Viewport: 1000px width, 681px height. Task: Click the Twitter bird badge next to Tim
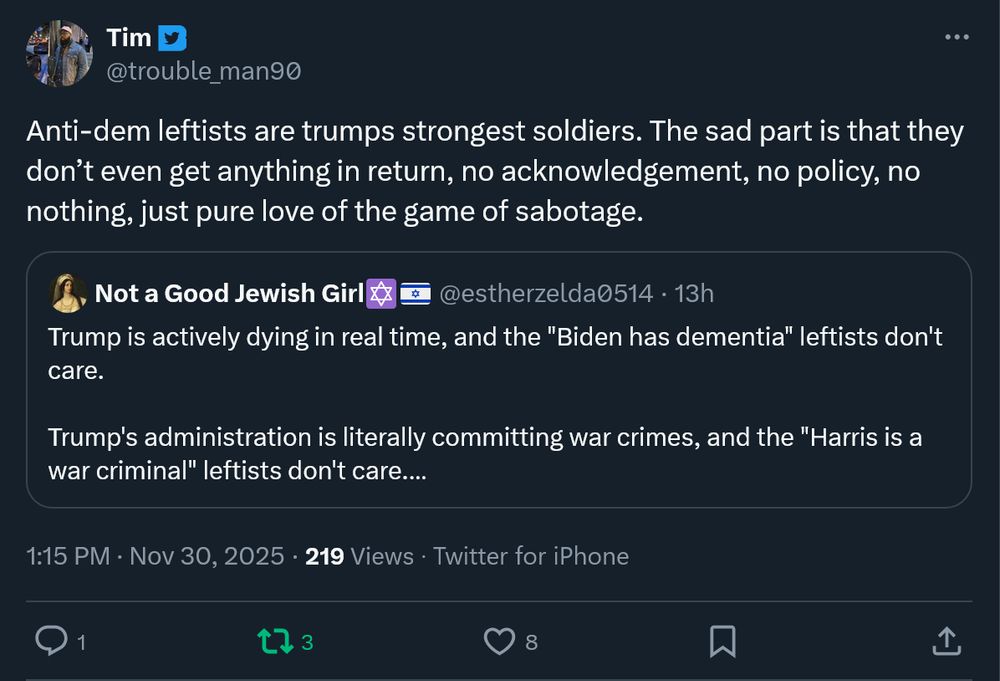(173, 37)
